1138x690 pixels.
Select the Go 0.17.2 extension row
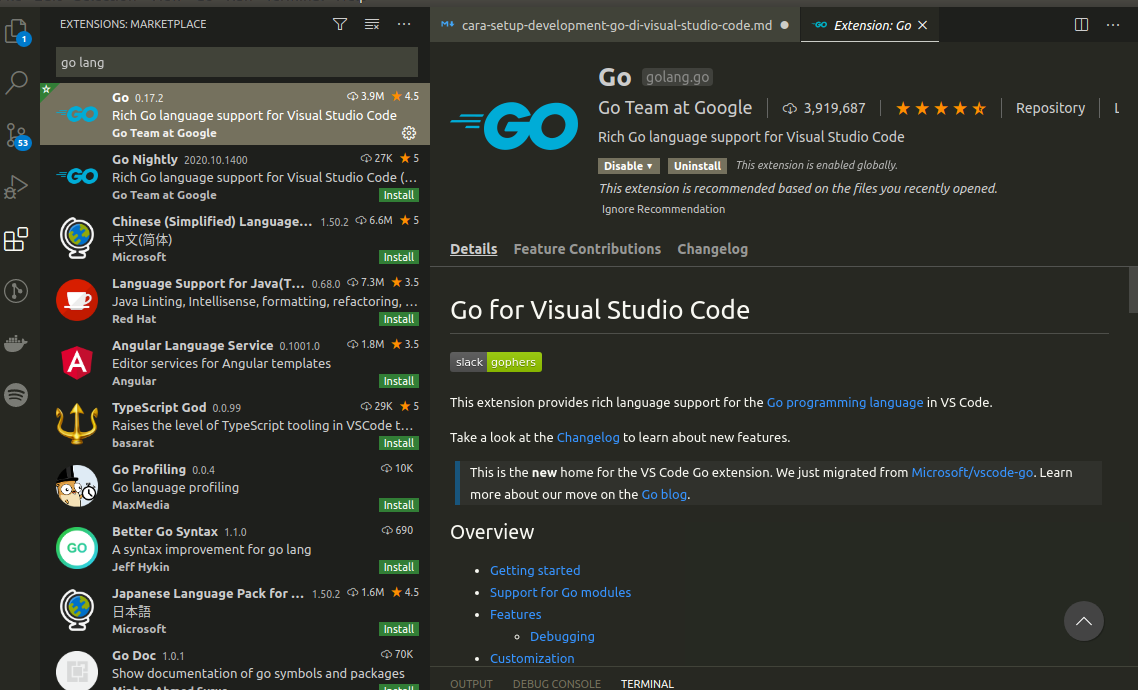235,114
